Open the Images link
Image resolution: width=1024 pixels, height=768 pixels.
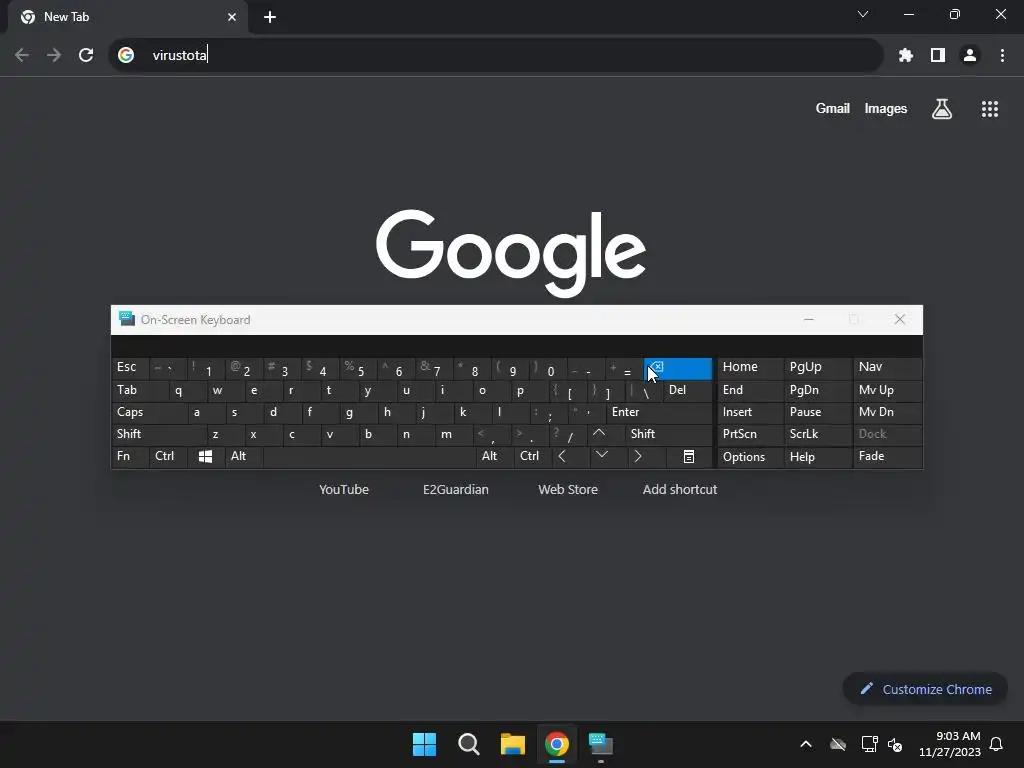(886, 109)
